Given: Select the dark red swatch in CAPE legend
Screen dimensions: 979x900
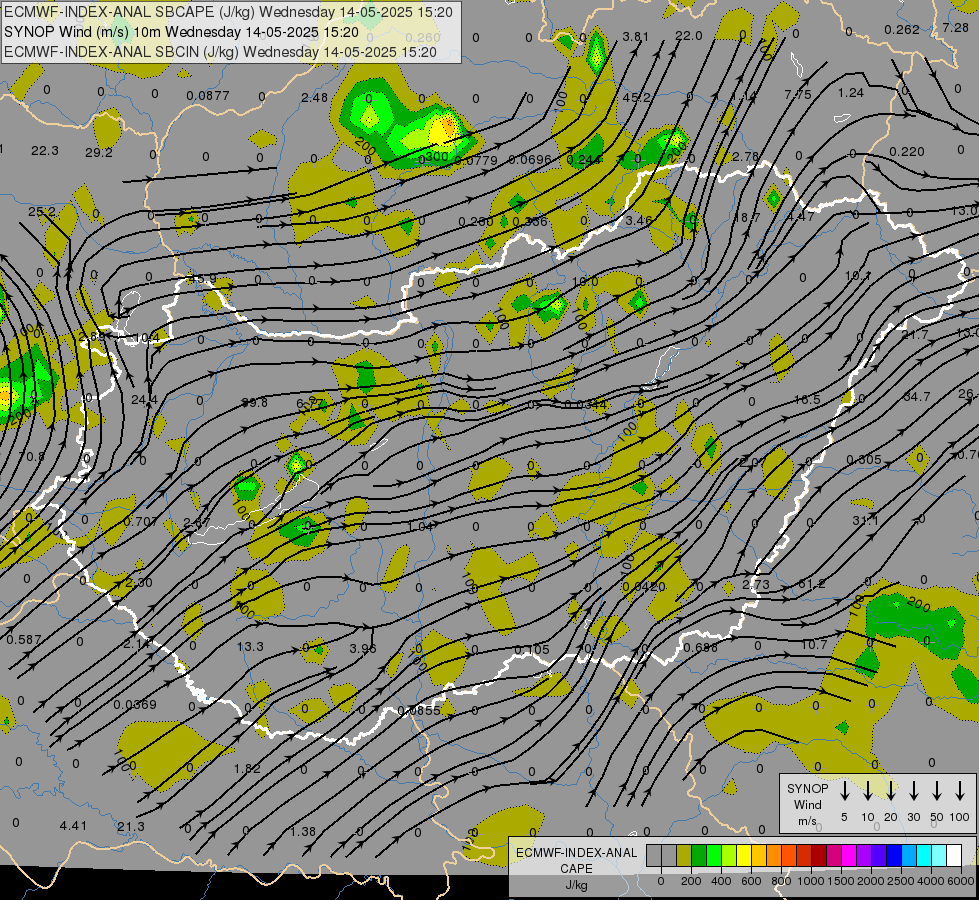Looking at the screenshot, I should coord(819,855).
